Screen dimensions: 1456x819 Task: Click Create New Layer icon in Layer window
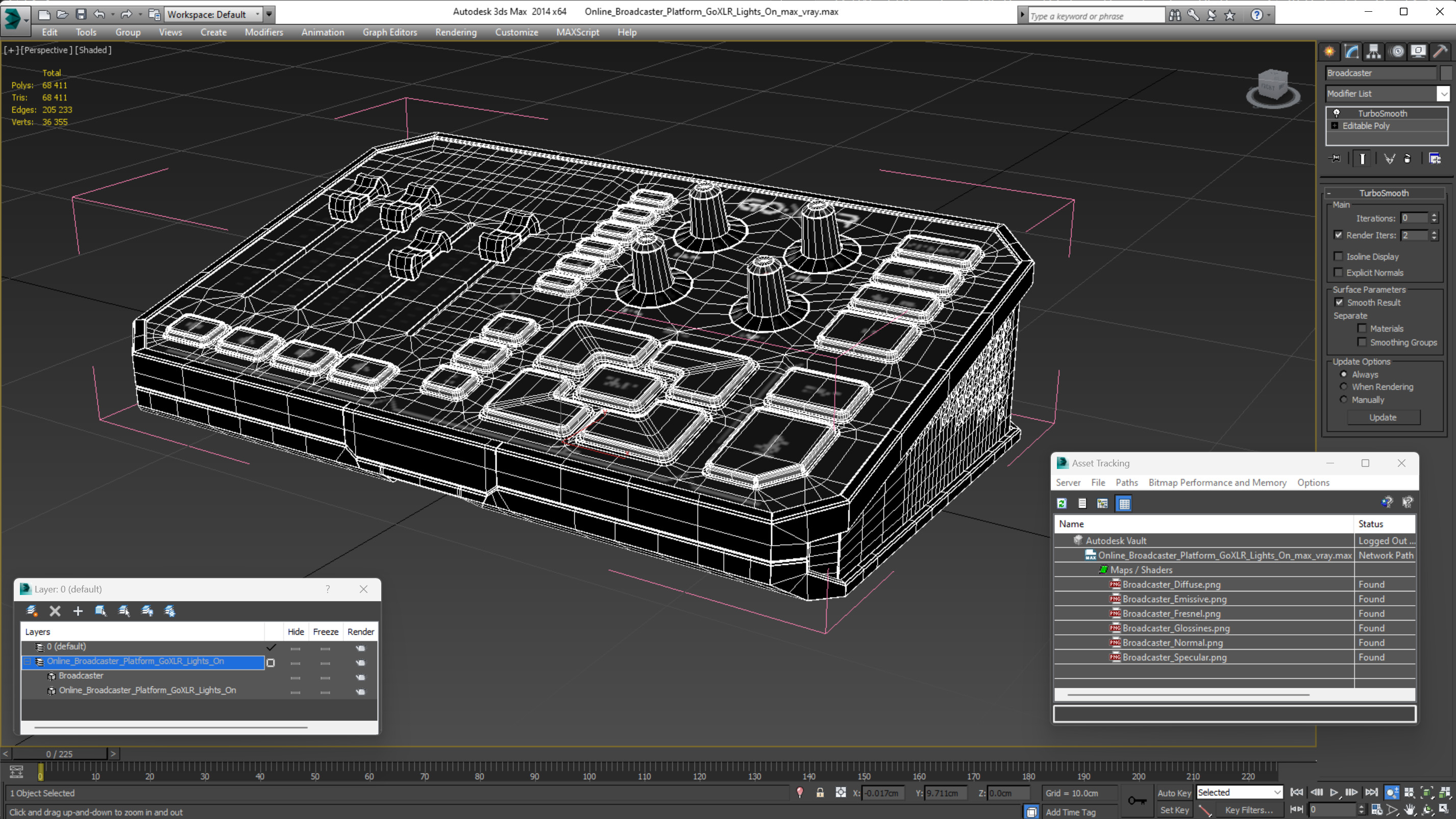[32, 611]
